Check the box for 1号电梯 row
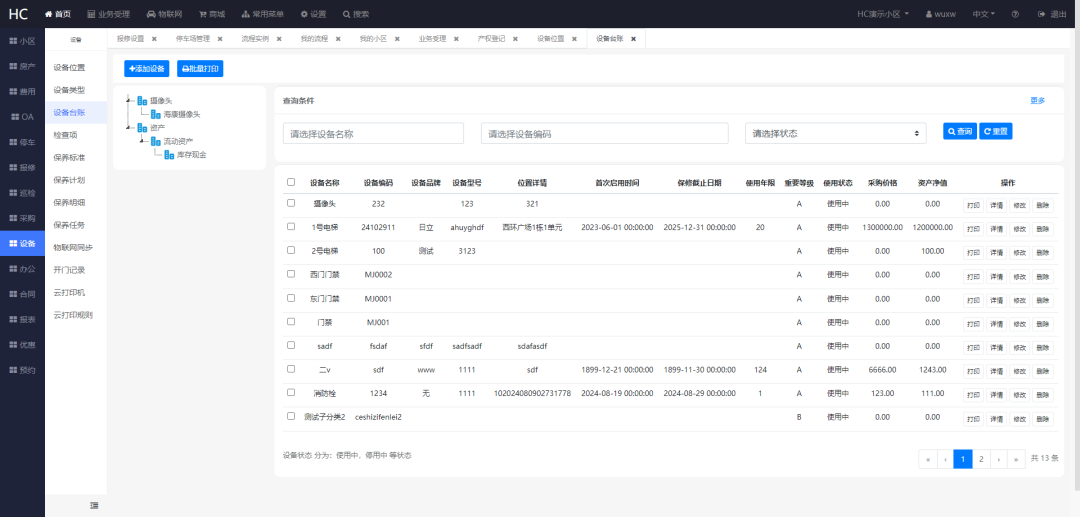 click(291, 227)
